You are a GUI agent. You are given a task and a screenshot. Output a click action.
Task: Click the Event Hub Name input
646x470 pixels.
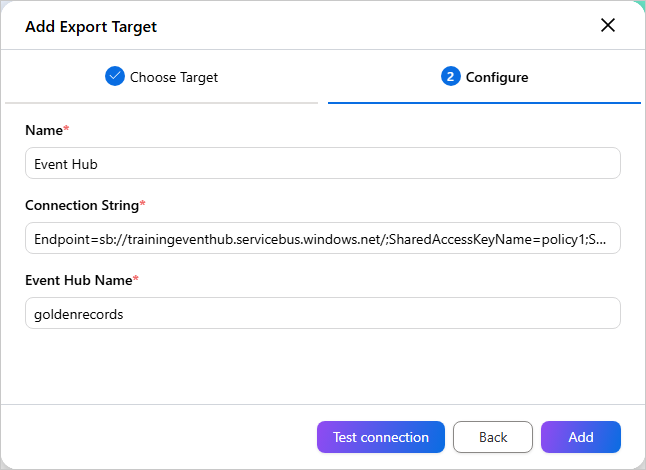[323, 313]
